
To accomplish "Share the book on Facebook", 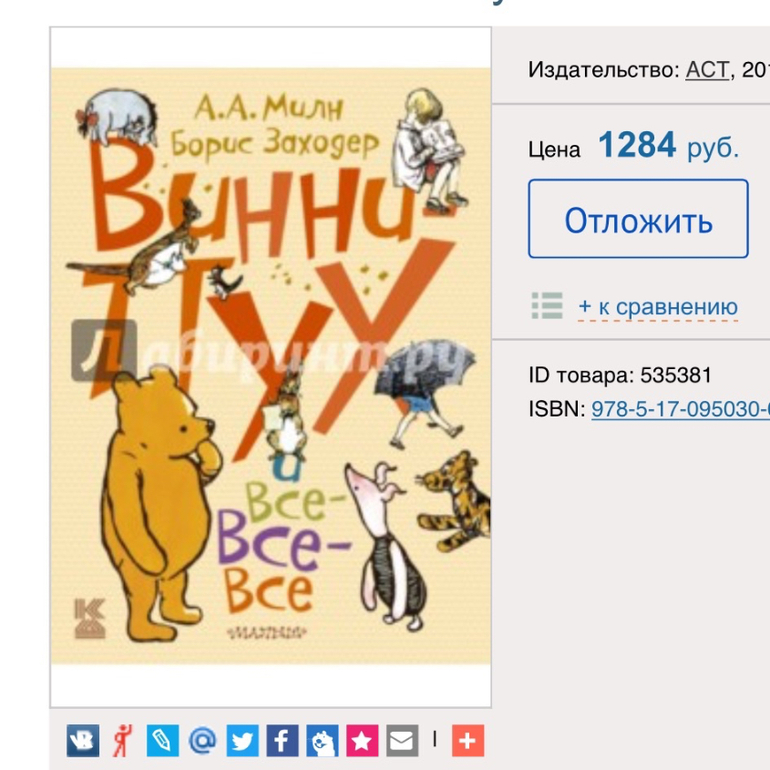I will 282,740.
